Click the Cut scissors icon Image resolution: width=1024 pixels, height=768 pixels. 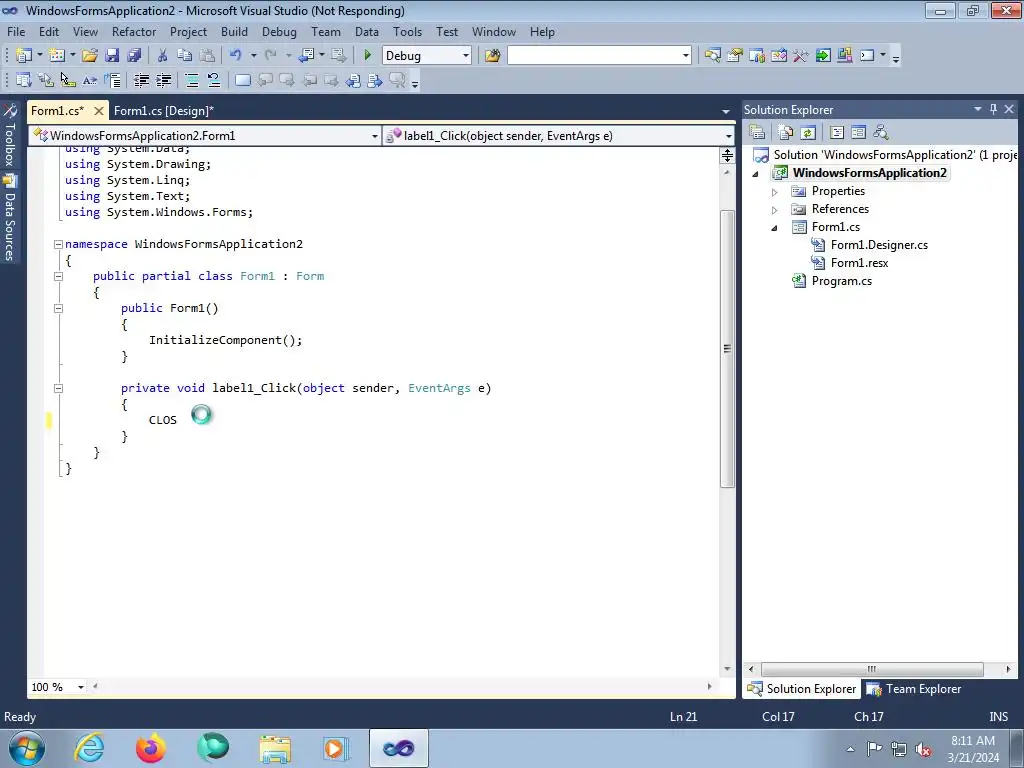[x=163, y=56]
